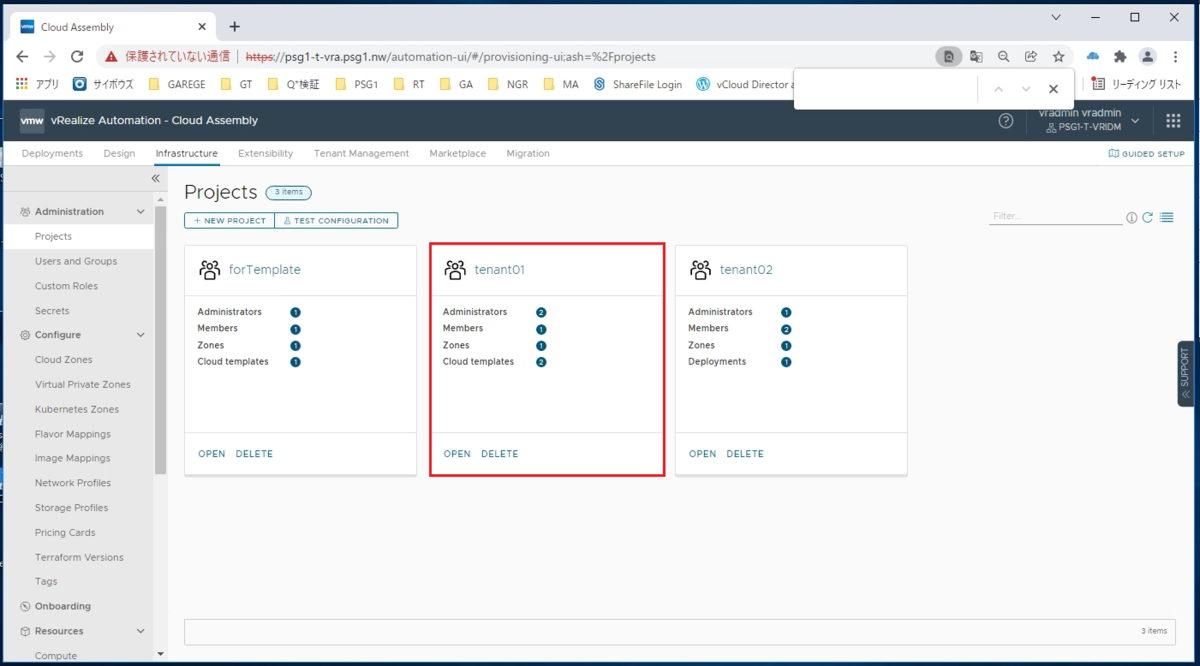
Task: Refresh the projects list
Action: (x=1148, y=217)
